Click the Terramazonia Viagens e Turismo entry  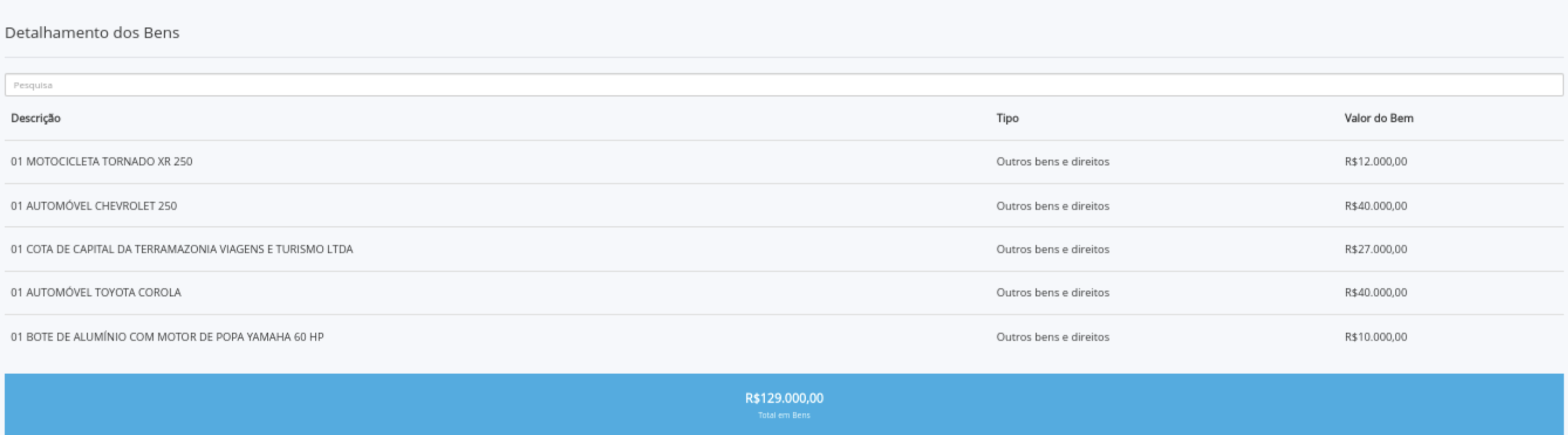point(182,250)
